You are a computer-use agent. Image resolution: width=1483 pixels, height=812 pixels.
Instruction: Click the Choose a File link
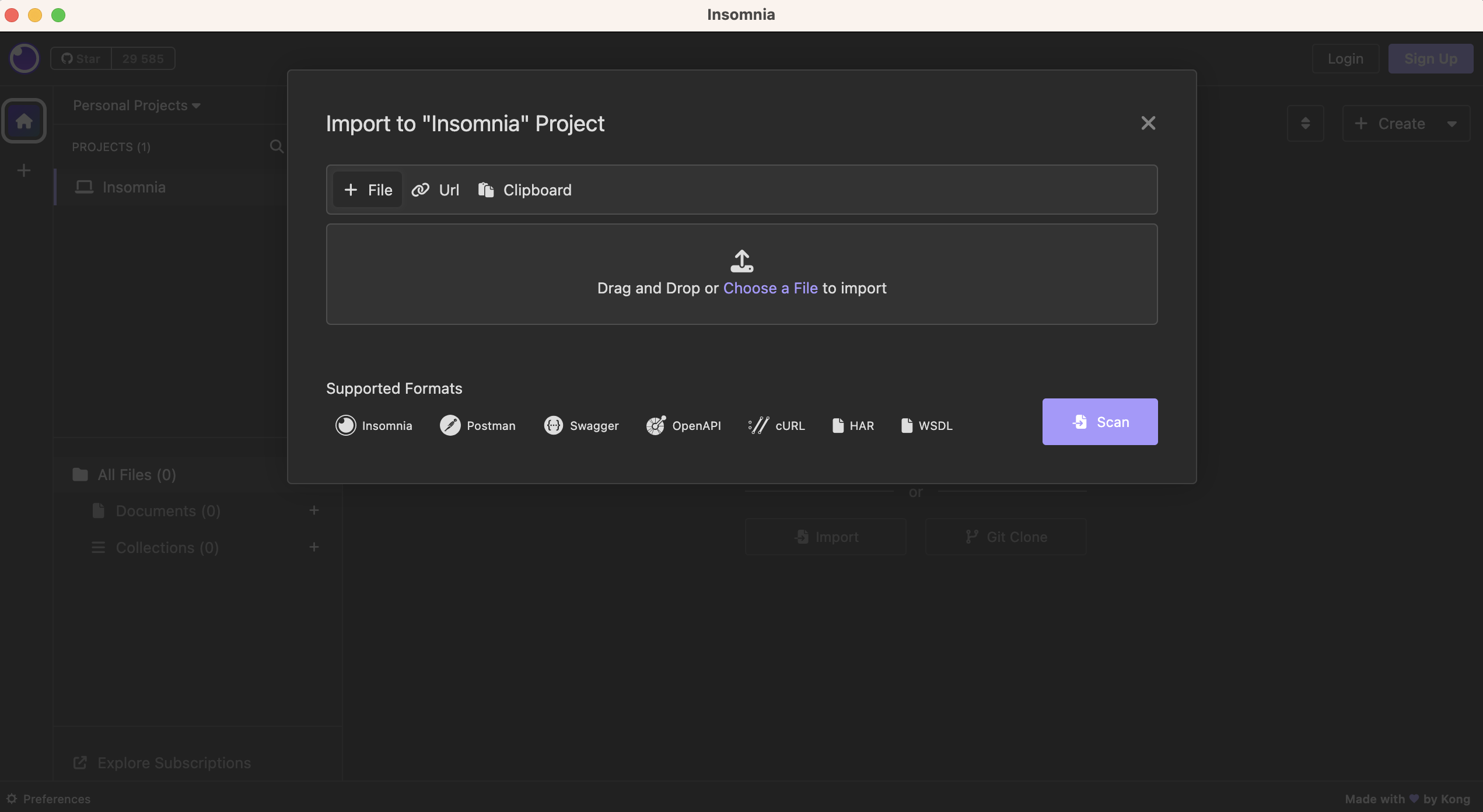[x=770, y=288]
